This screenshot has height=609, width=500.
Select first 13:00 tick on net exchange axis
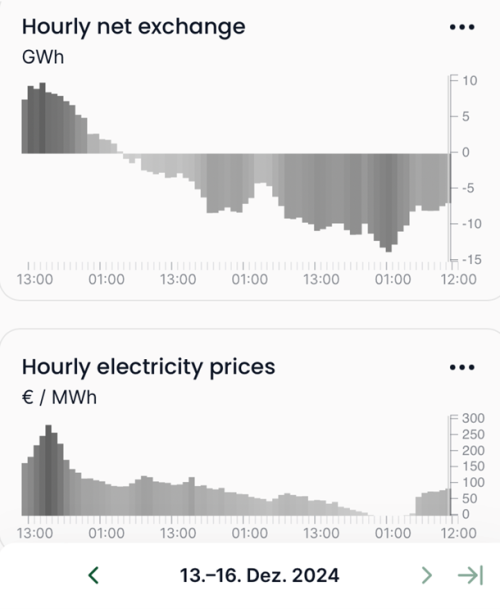tap(35, 279)
